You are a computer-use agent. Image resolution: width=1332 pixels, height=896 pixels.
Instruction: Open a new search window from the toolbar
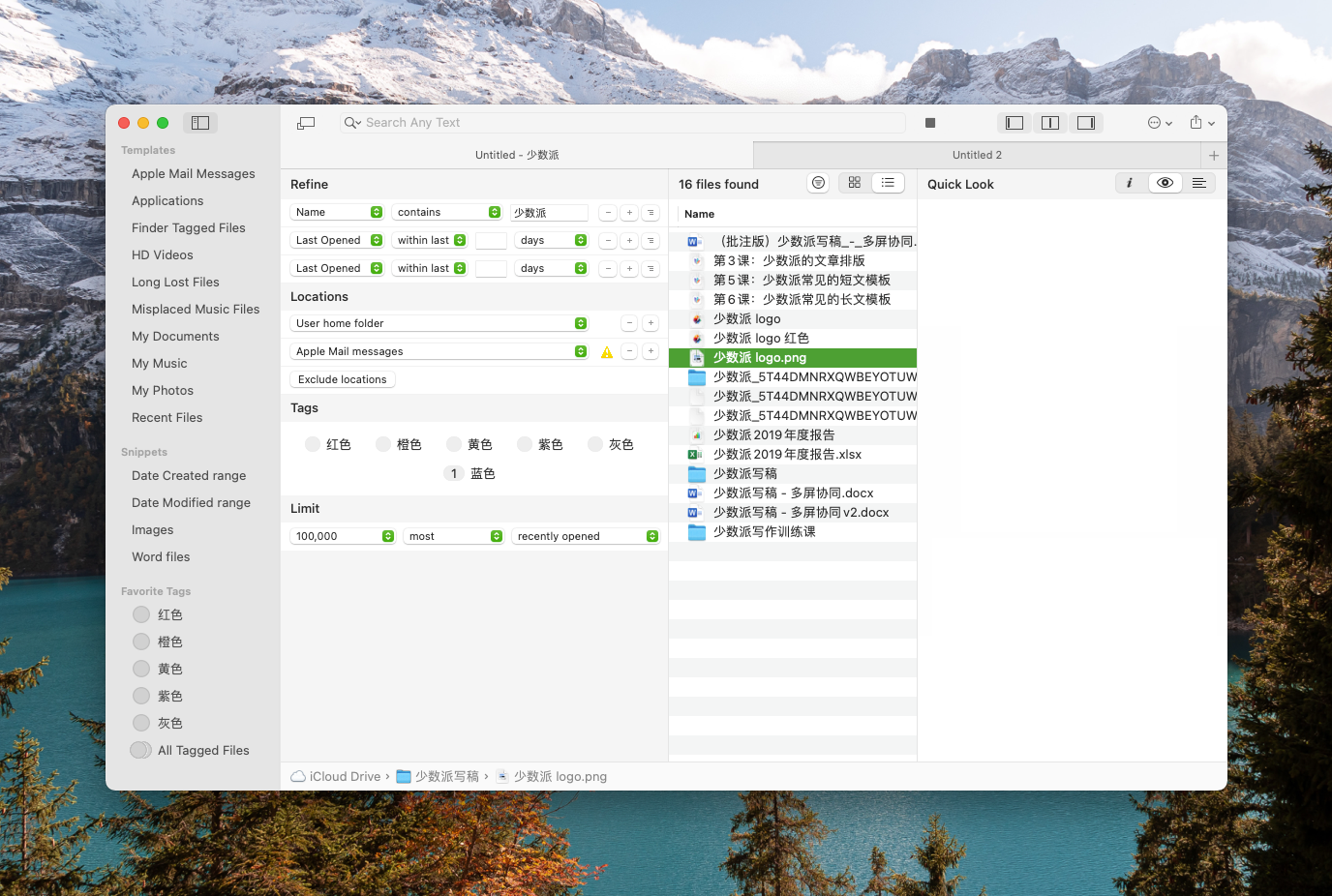306,123
